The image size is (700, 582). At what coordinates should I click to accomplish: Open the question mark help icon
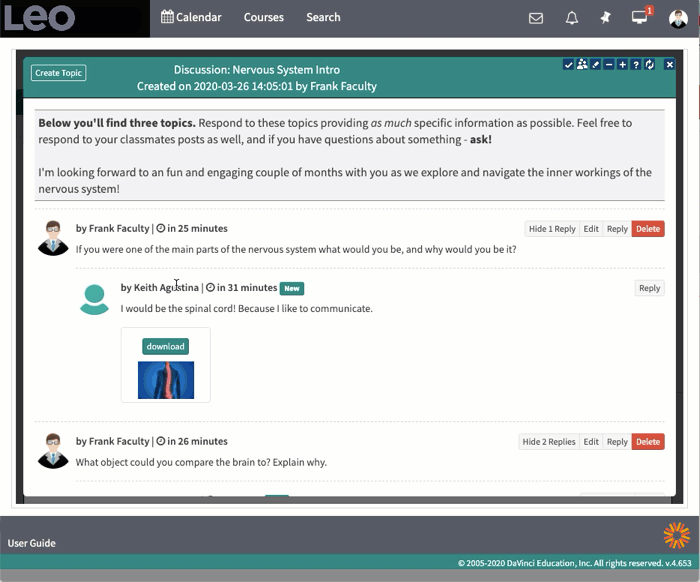[636, 65]
